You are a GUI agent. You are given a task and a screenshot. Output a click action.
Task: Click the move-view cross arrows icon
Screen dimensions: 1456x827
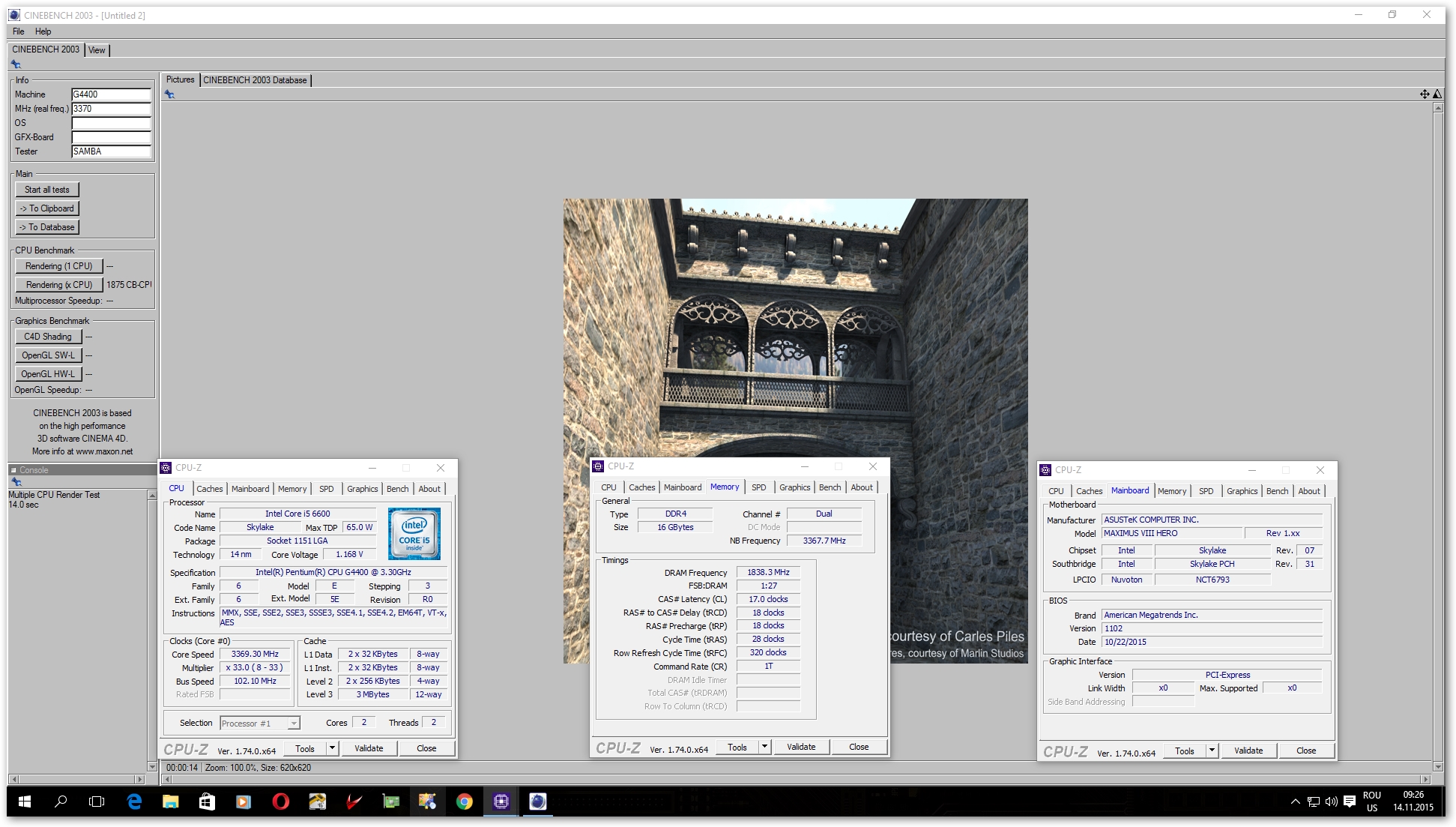1425,94
